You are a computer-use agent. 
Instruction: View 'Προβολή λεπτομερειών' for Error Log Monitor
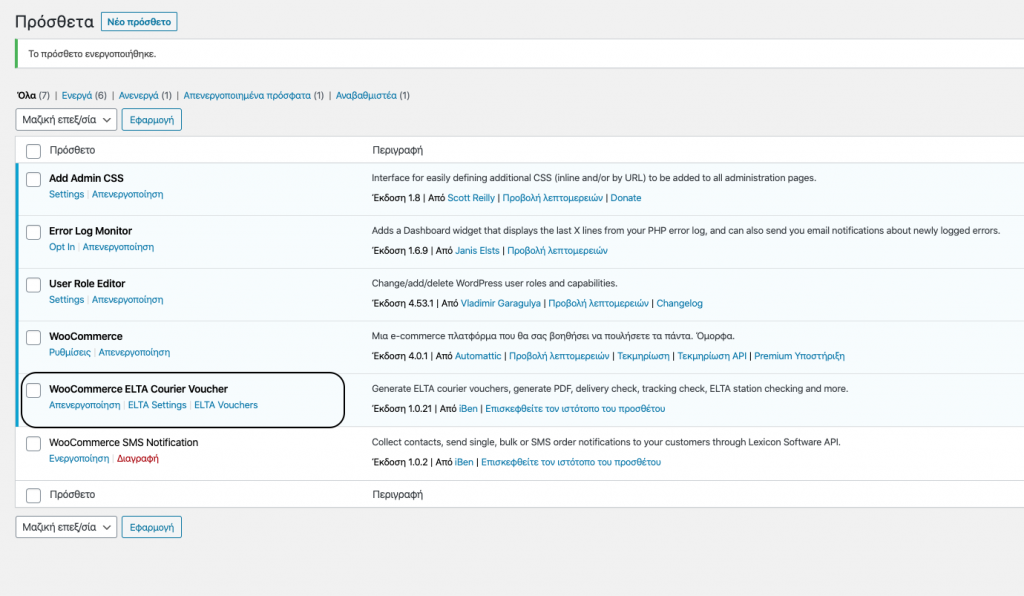click(558, 251)
